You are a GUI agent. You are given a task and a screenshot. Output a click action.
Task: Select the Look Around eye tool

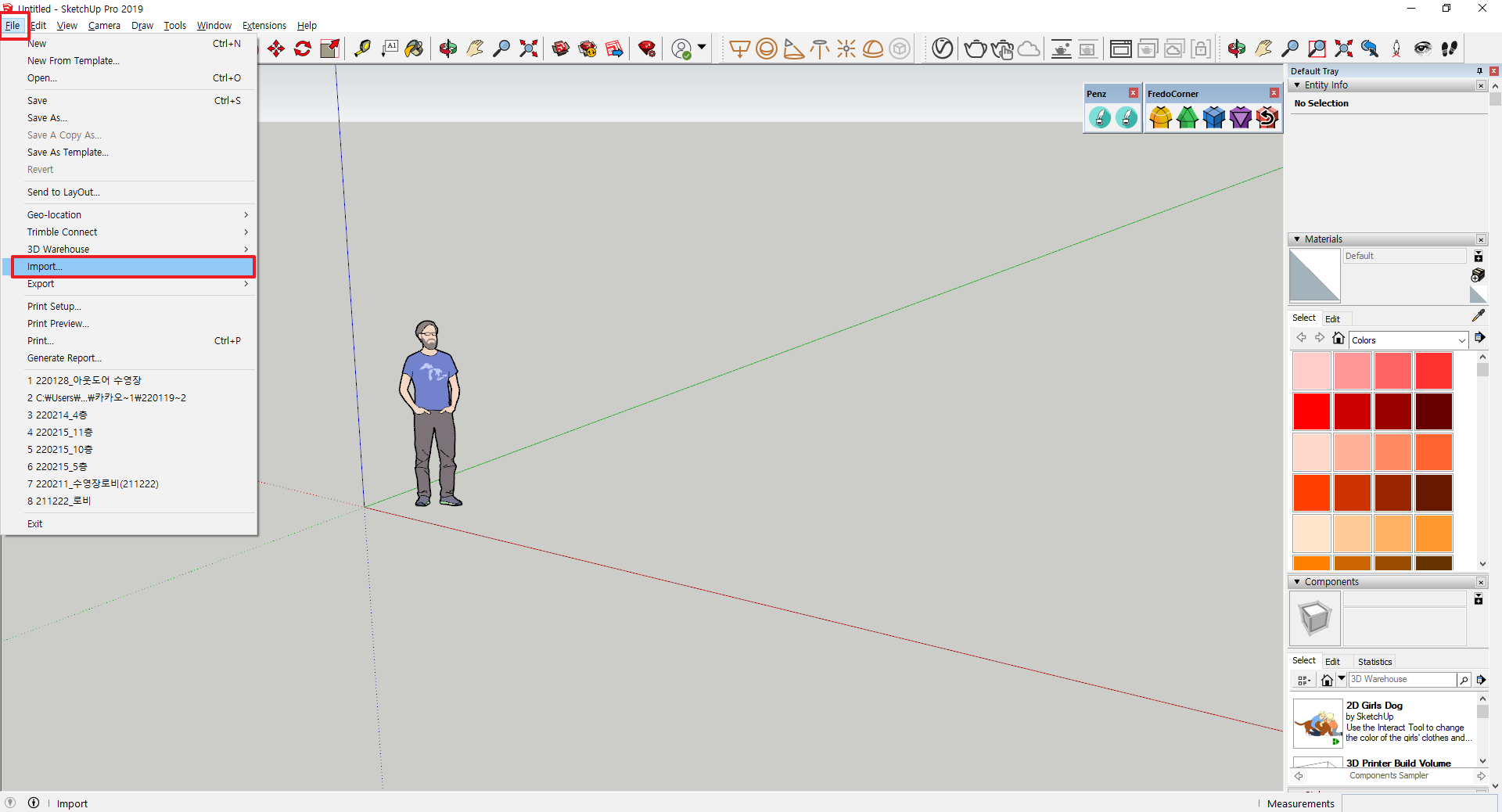[x=1423, y=49]
